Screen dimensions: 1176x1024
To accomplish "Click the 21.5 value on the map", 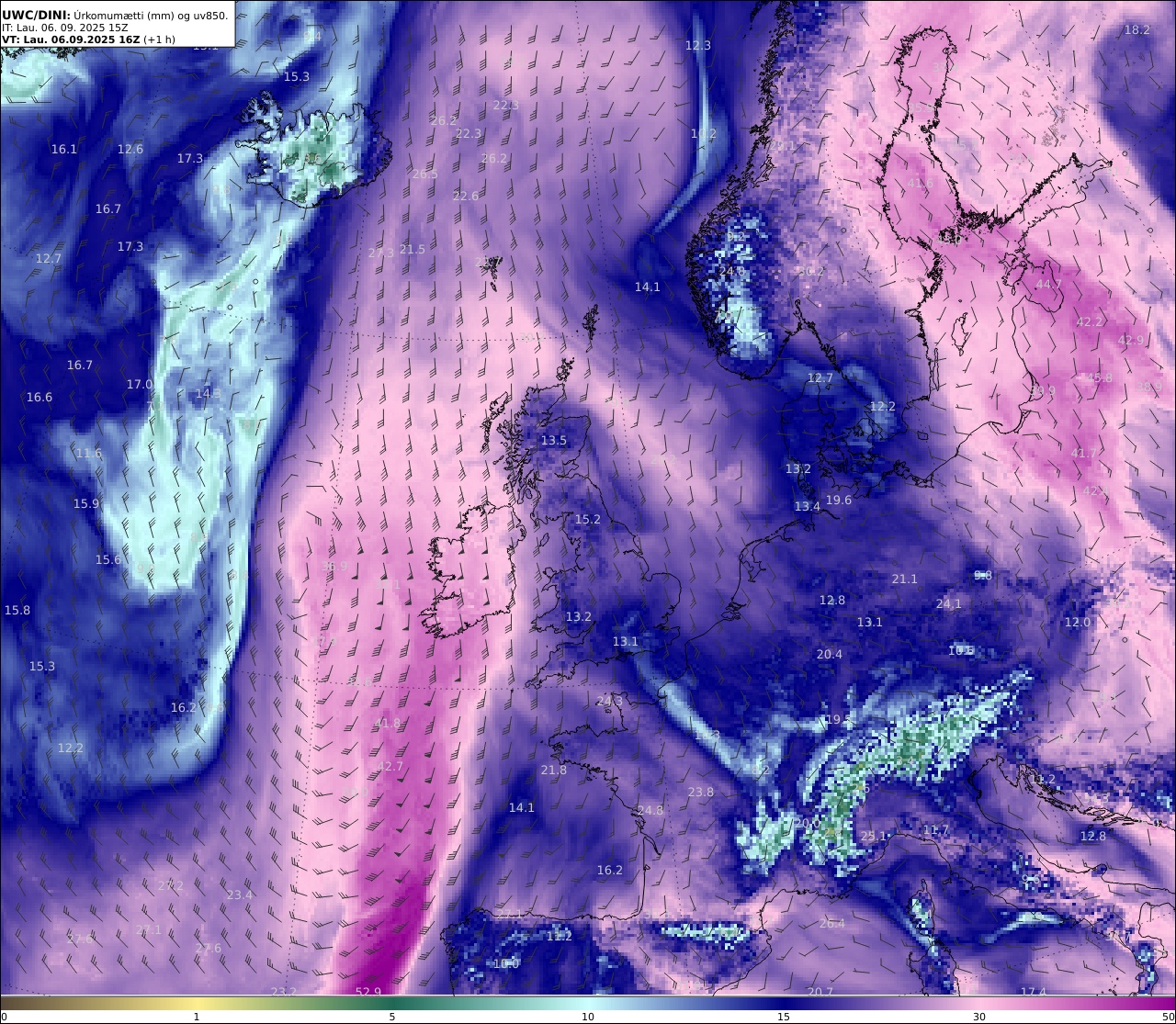I will [x=413, y=249].
